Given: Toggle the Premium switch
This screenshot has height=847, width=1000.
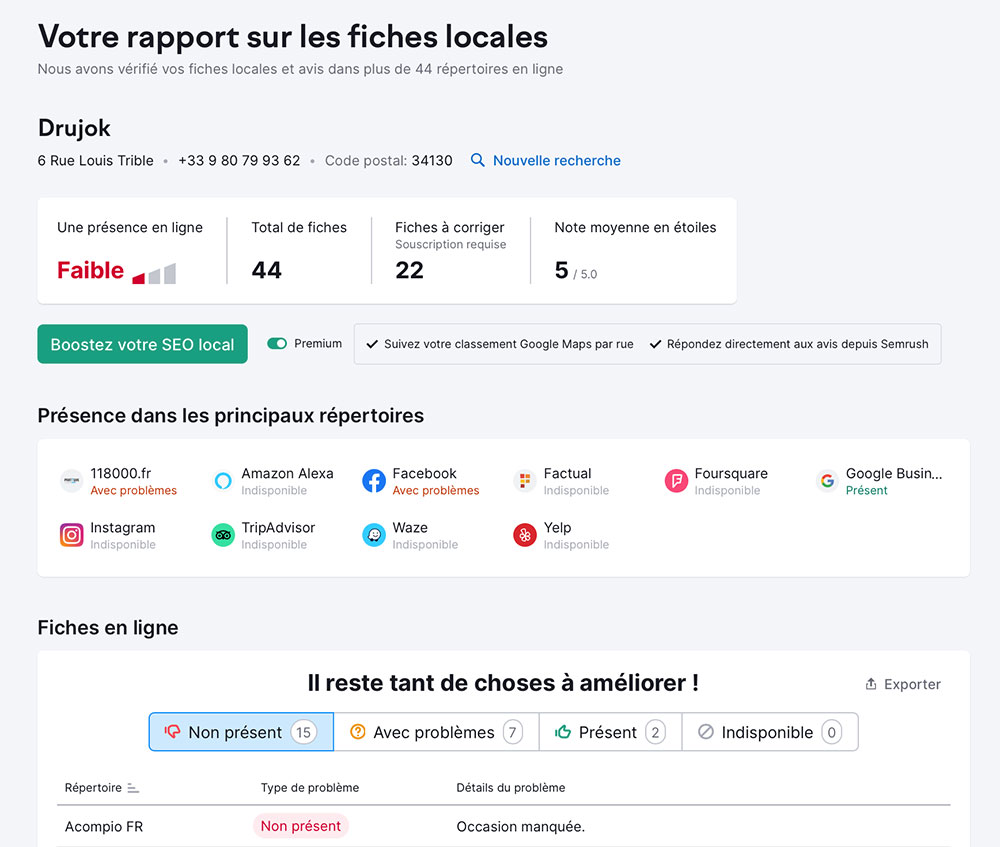Looking at the screenshot, I should click(x=277, y=344).
